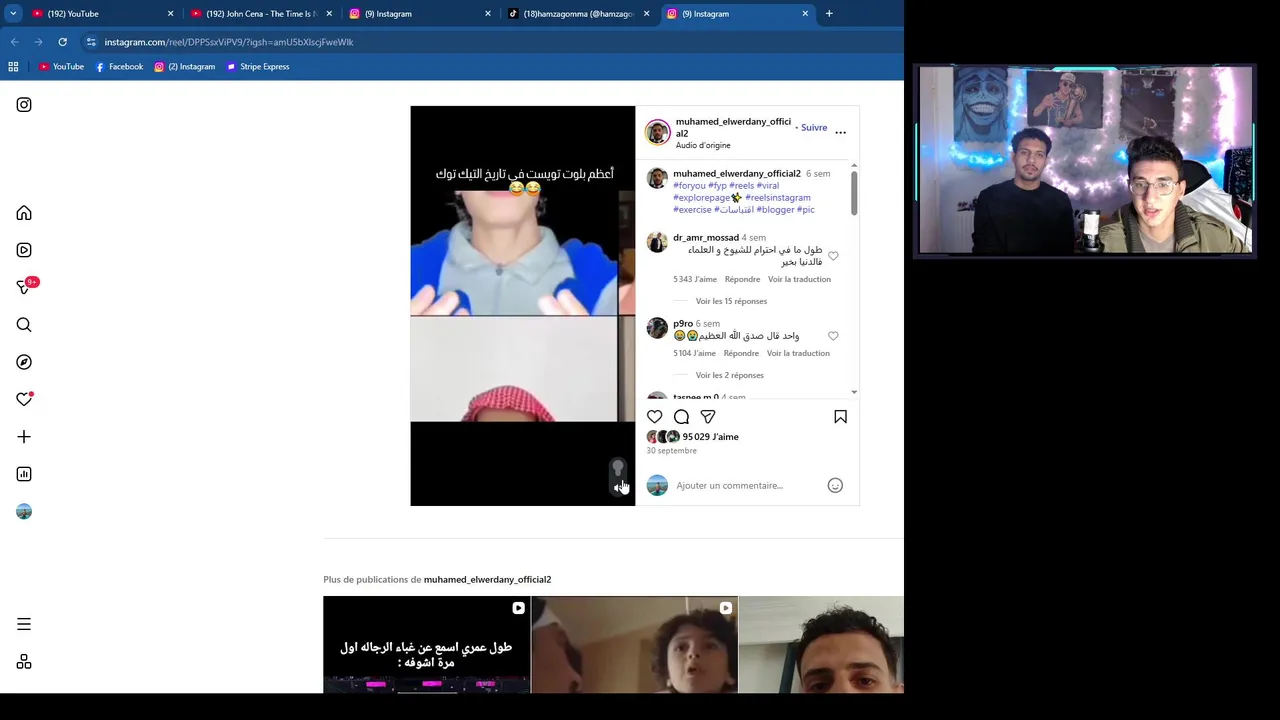Open the second suggested reel thumbnail

(634, 645)
